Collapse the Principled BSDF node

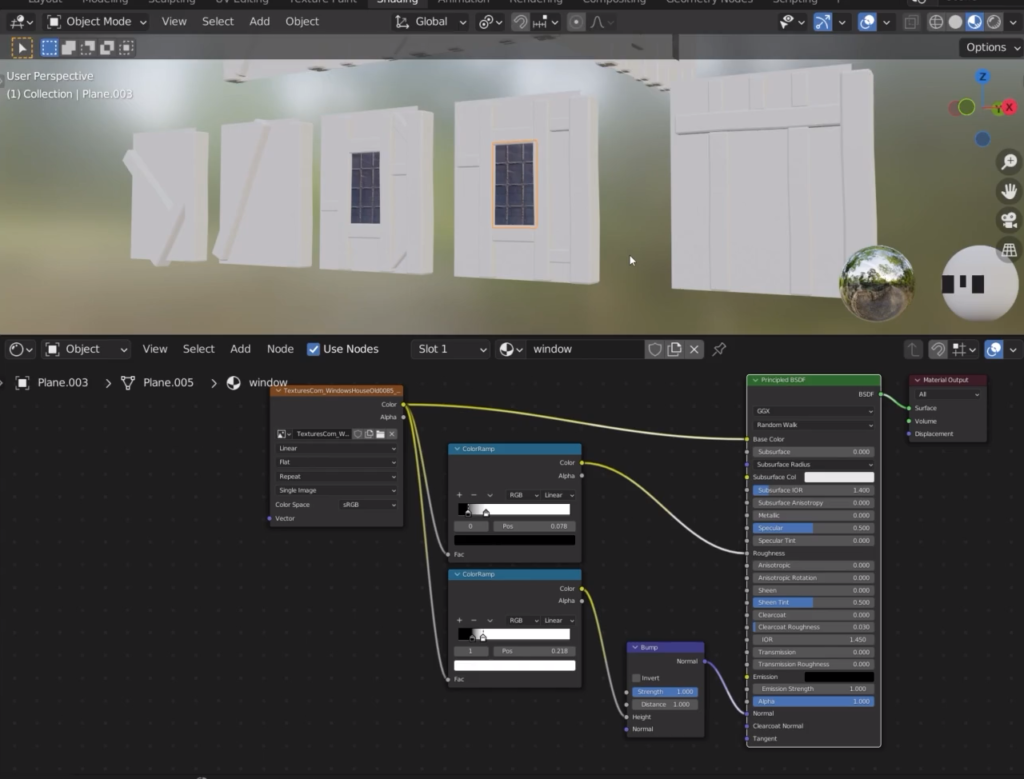pyautogui.click(x=756, y=380)
